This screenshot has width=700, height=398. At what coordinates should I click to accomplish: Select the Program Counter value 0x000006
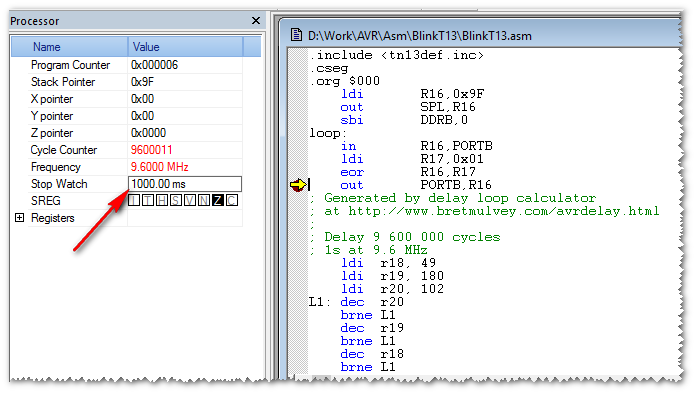point(154,65)
